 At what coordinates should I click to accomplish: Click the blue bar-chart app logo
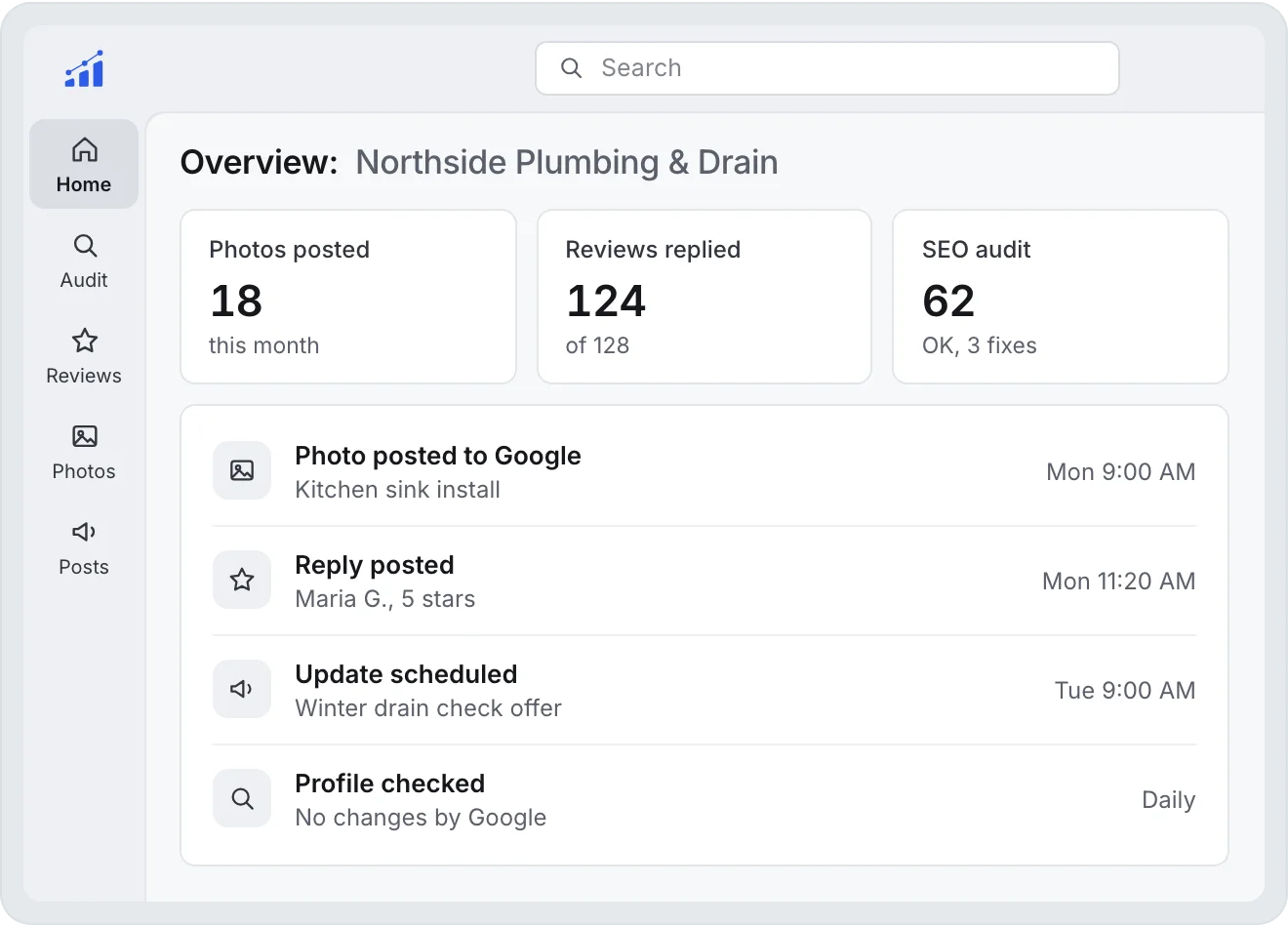(84, 68)
